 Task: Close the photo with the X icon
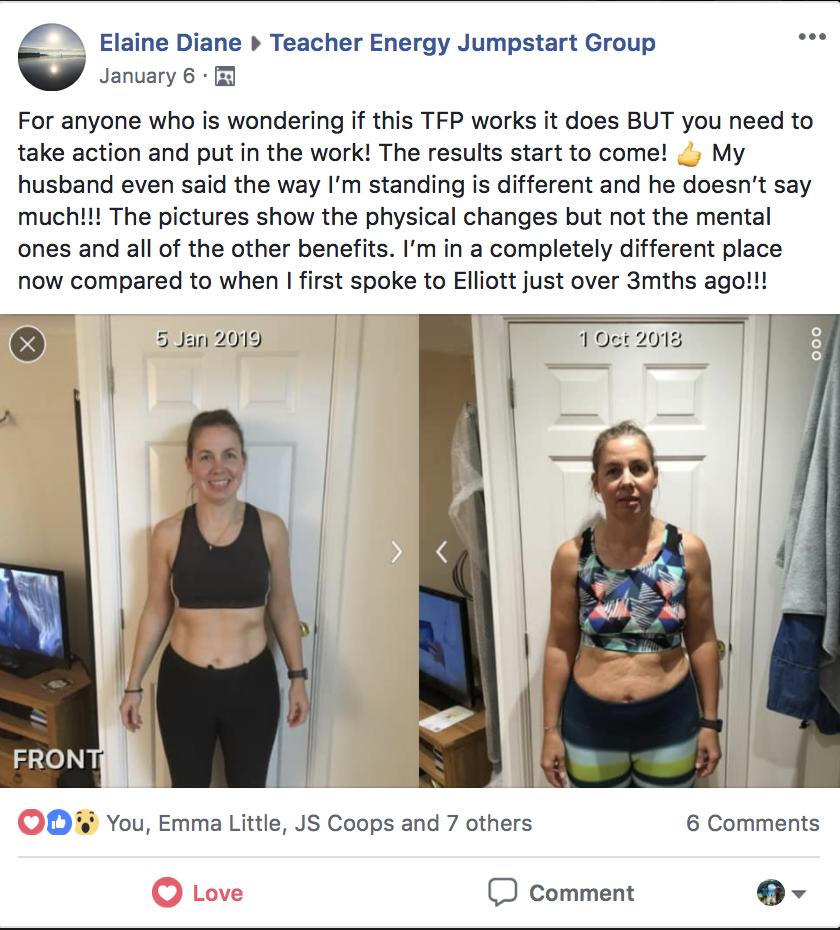[27, 344]
